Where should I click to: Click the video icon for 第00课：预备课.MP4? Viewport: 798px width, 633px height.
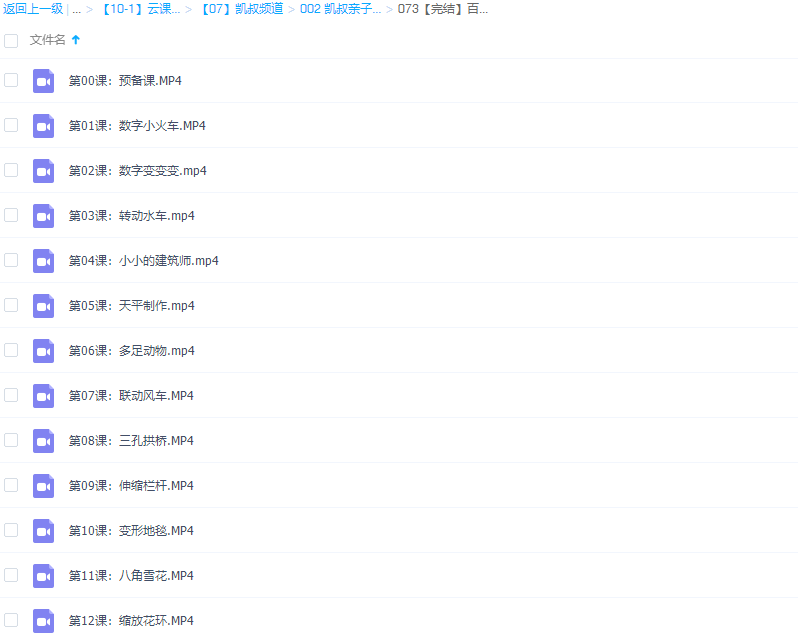coord(43,81)
